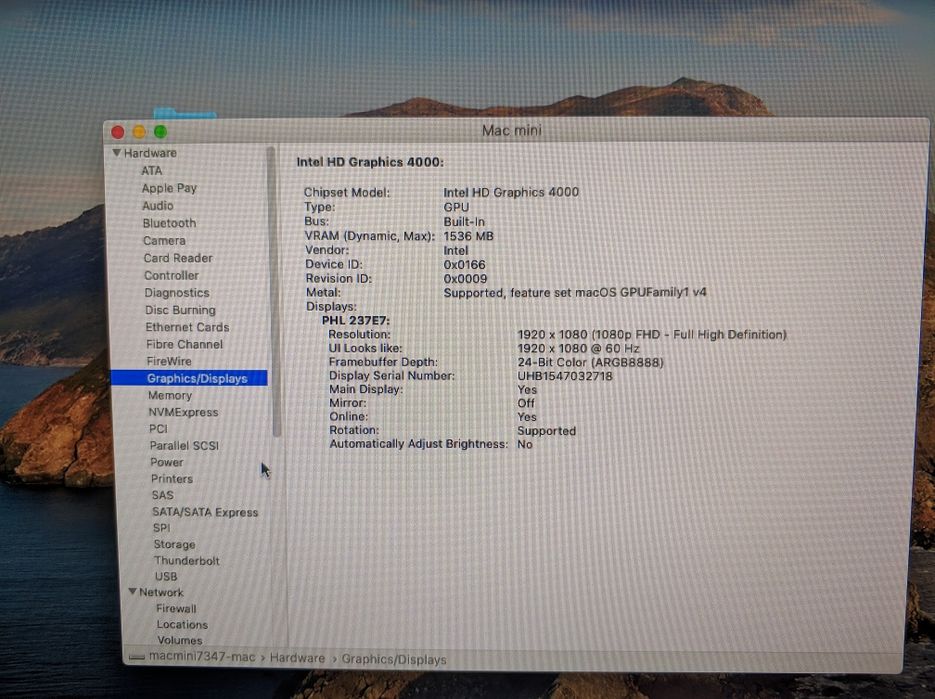
Task: Select Disc Burning in the sidebar
Action: tap(181, 310)
